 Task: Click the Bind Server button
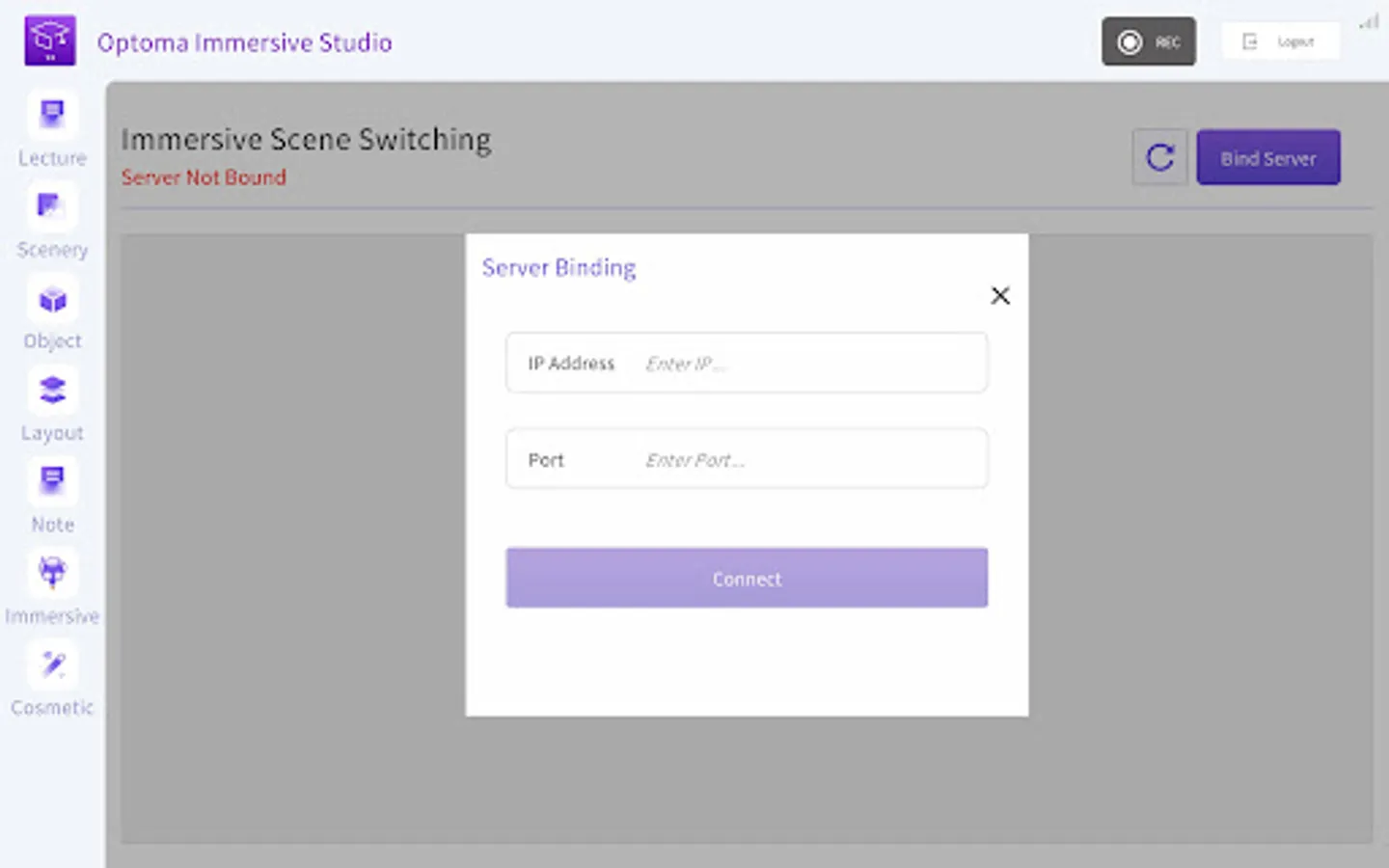pos(1267,157)
